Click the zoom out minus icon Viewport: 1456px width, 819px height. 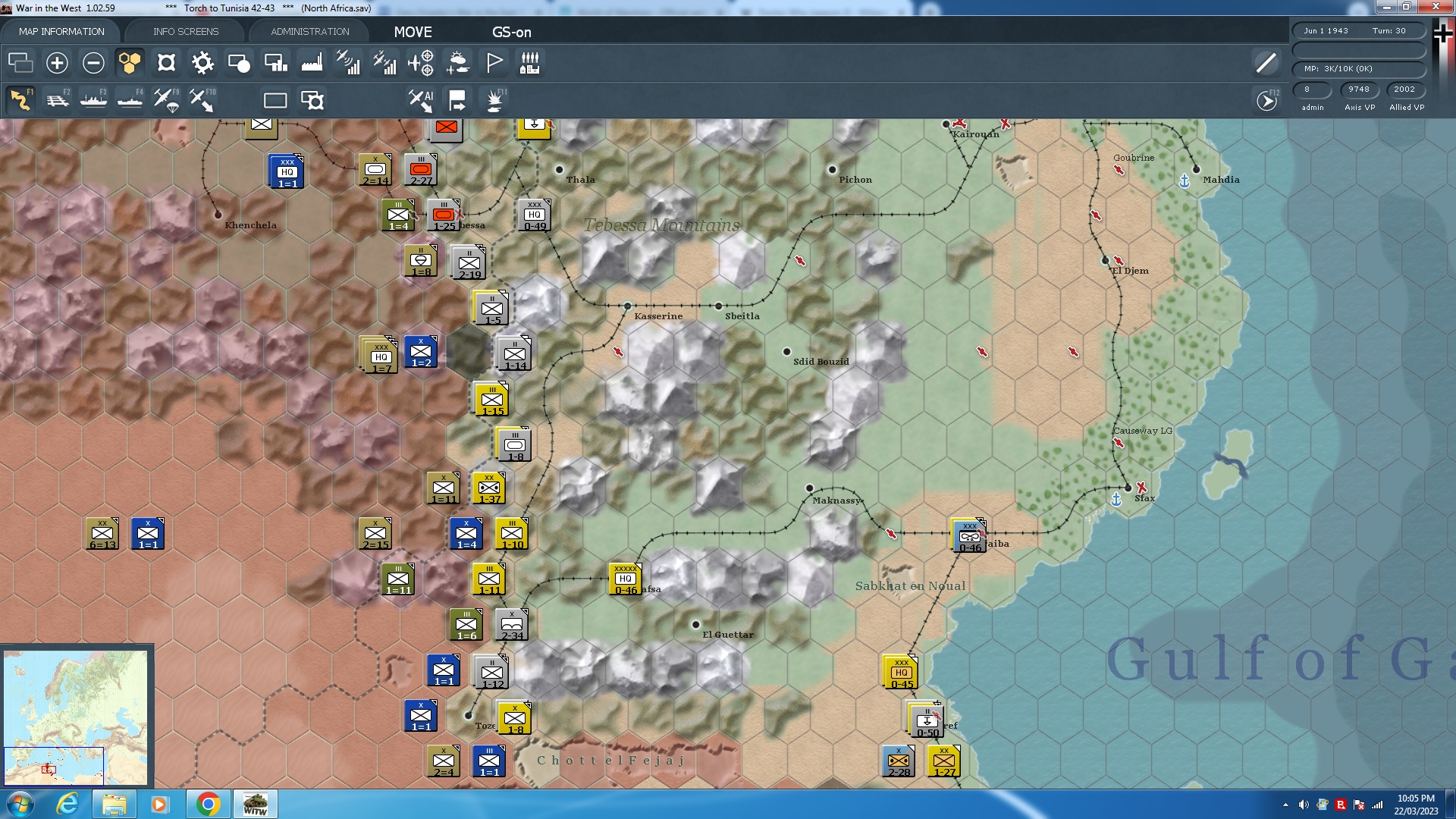click(93, 63)
